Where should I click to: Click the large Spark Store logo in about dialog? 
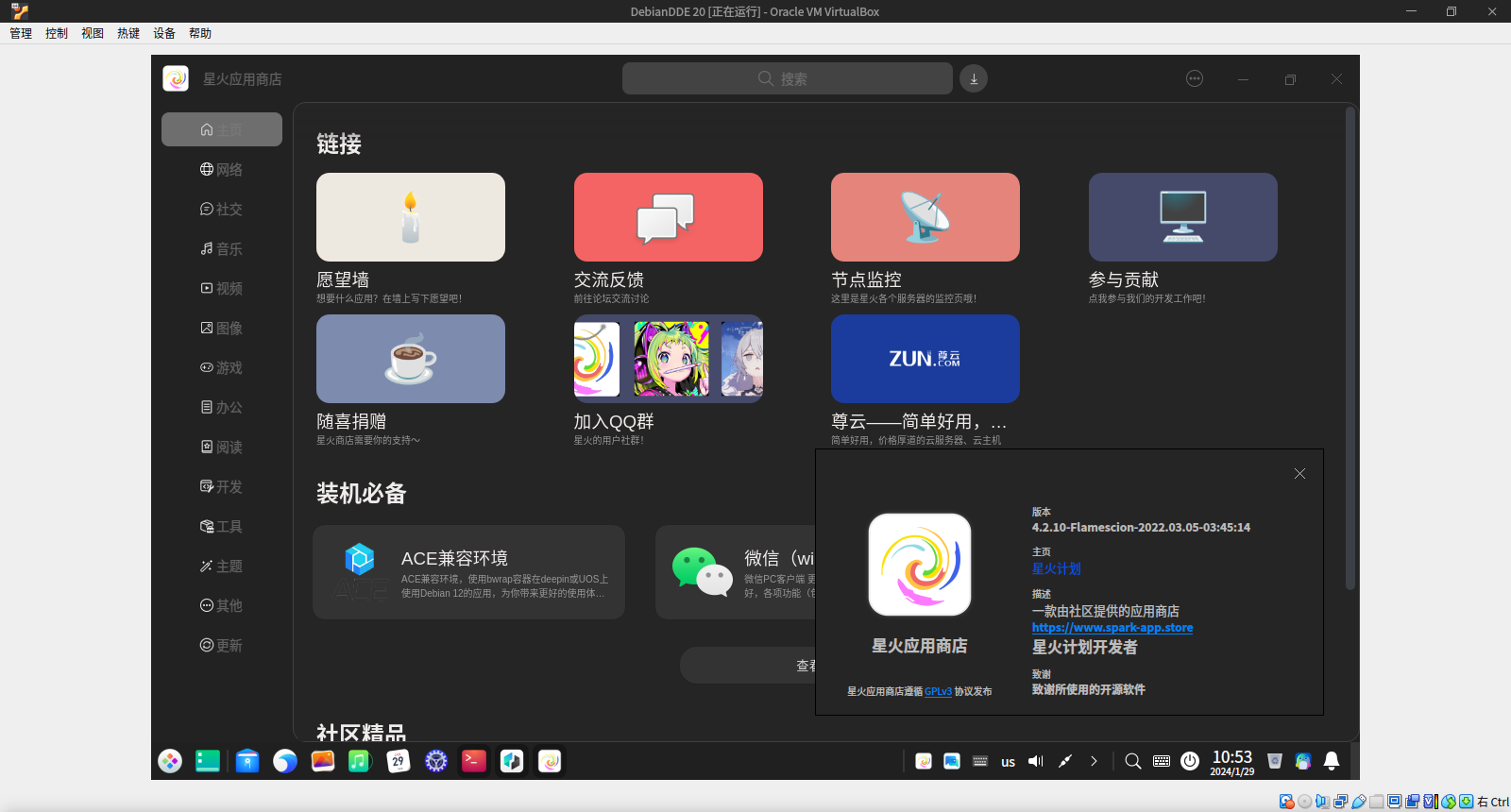coord(920,565)
